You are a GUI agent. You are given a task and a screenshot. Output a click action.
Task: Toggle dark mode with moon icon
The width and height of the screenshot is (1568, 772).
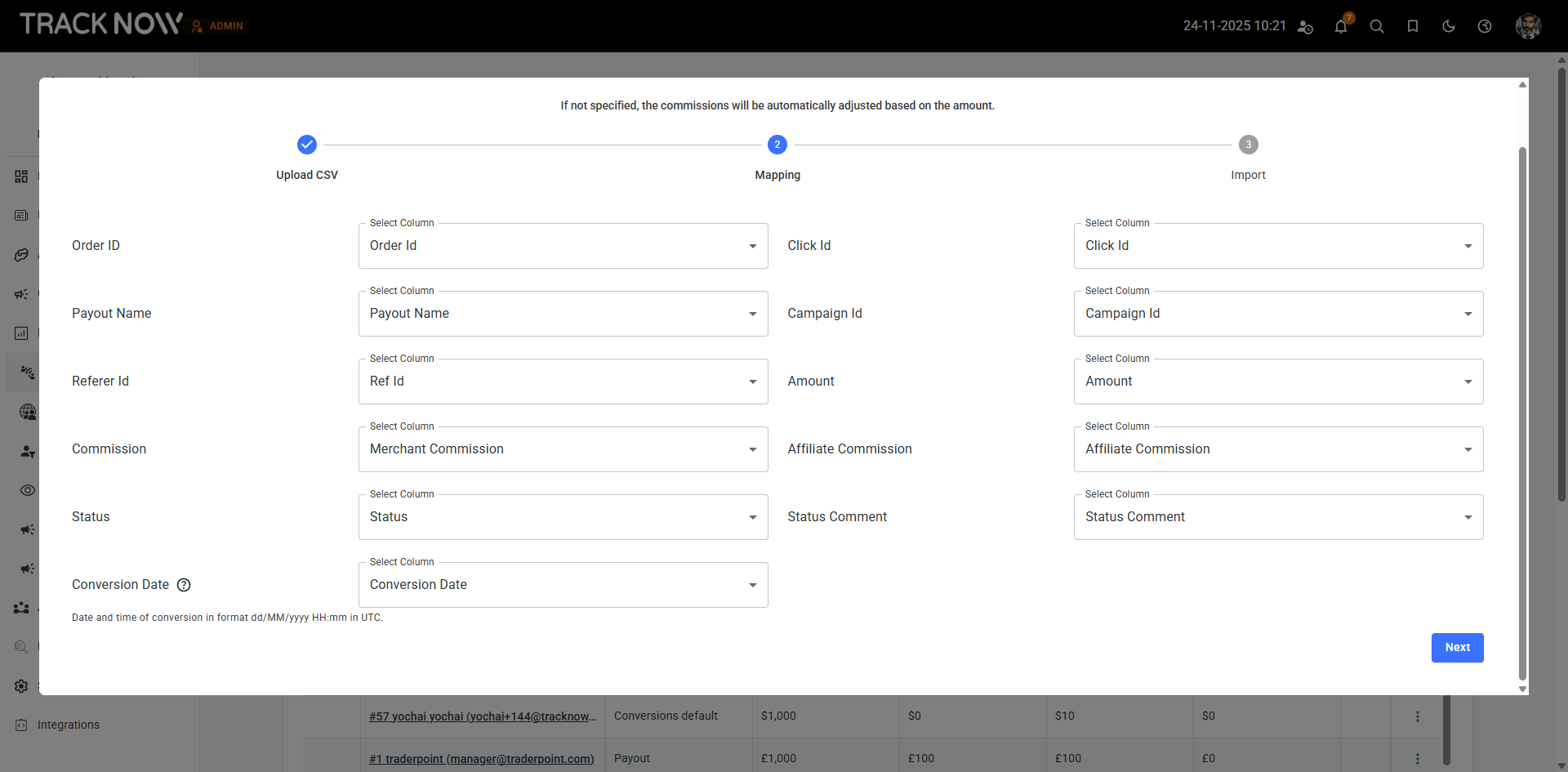coord(1449,26)
